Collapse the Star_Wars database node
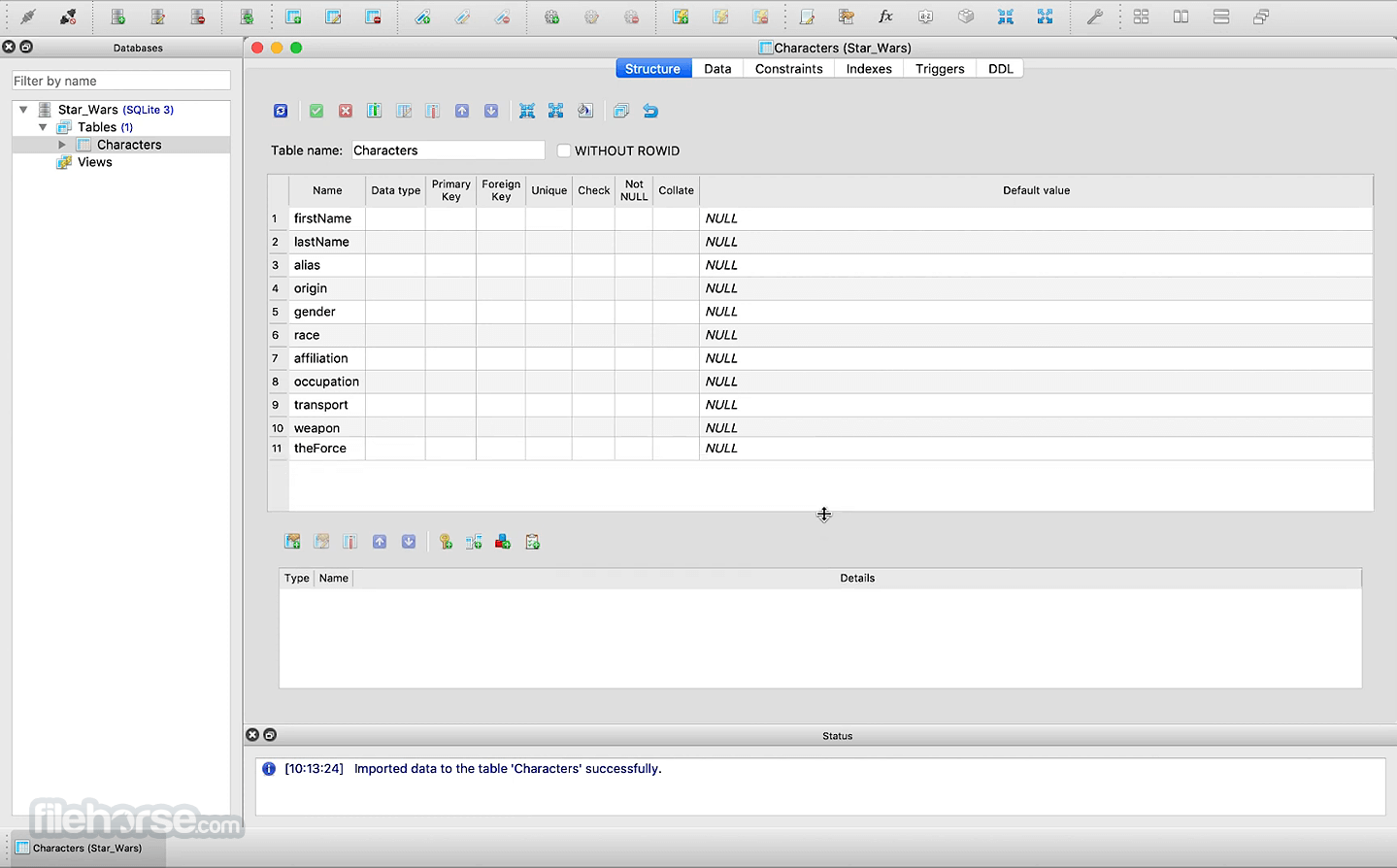1397x868 pixels. pyautogui.click(x=23, y=110)
